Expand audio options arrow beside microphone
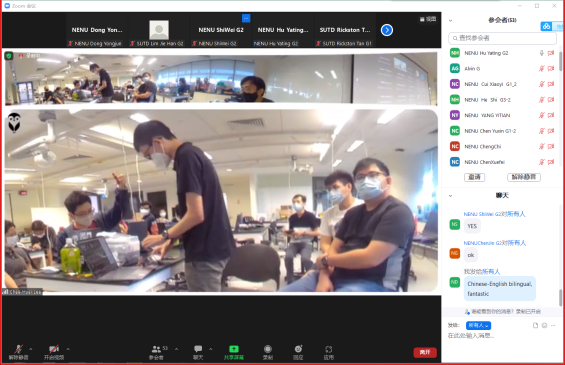 [31, 349]
